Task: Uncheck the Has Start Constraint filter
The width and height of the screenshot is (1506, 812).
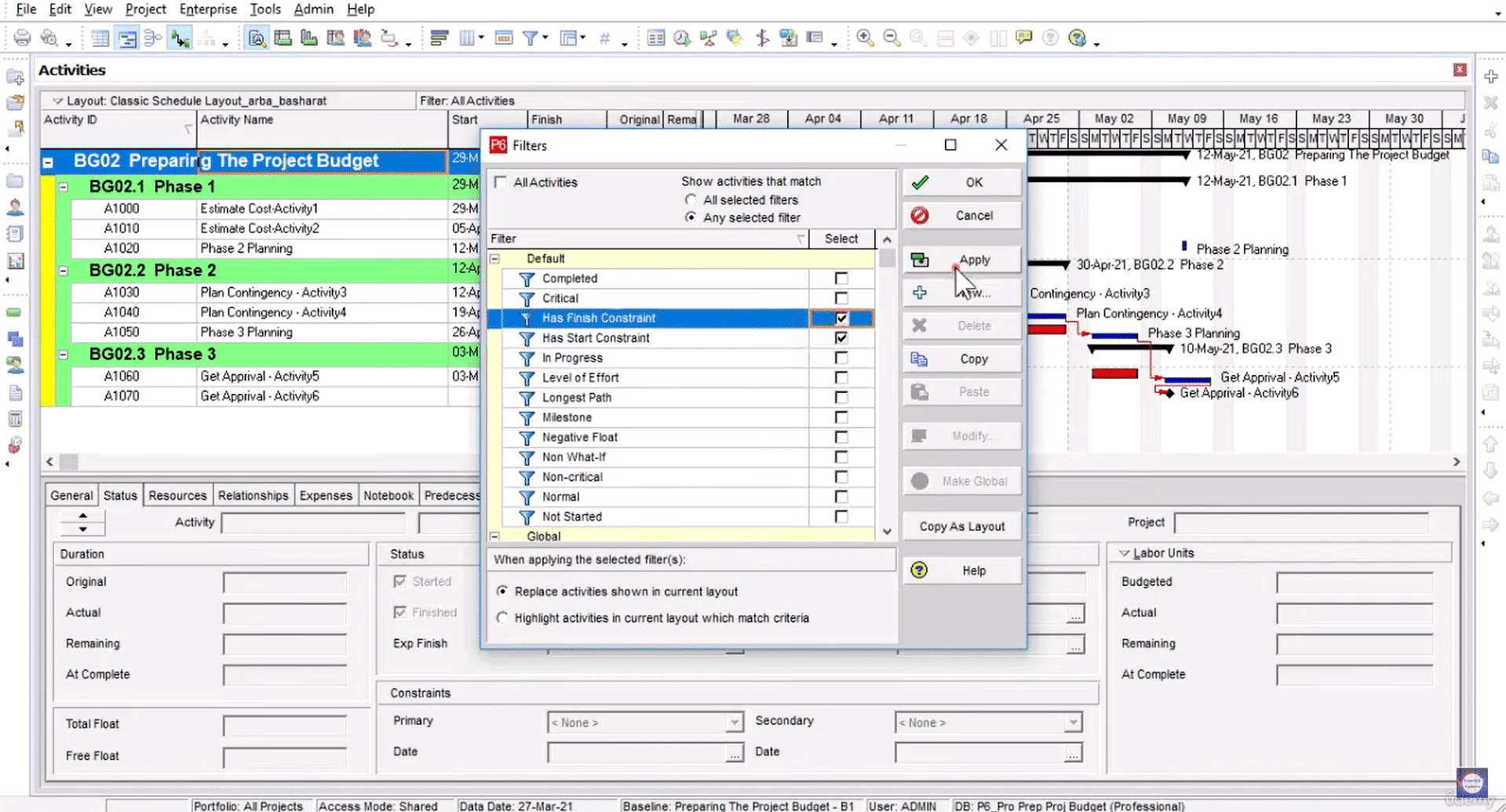Action: pyautogui.click(x=841, y=337)
